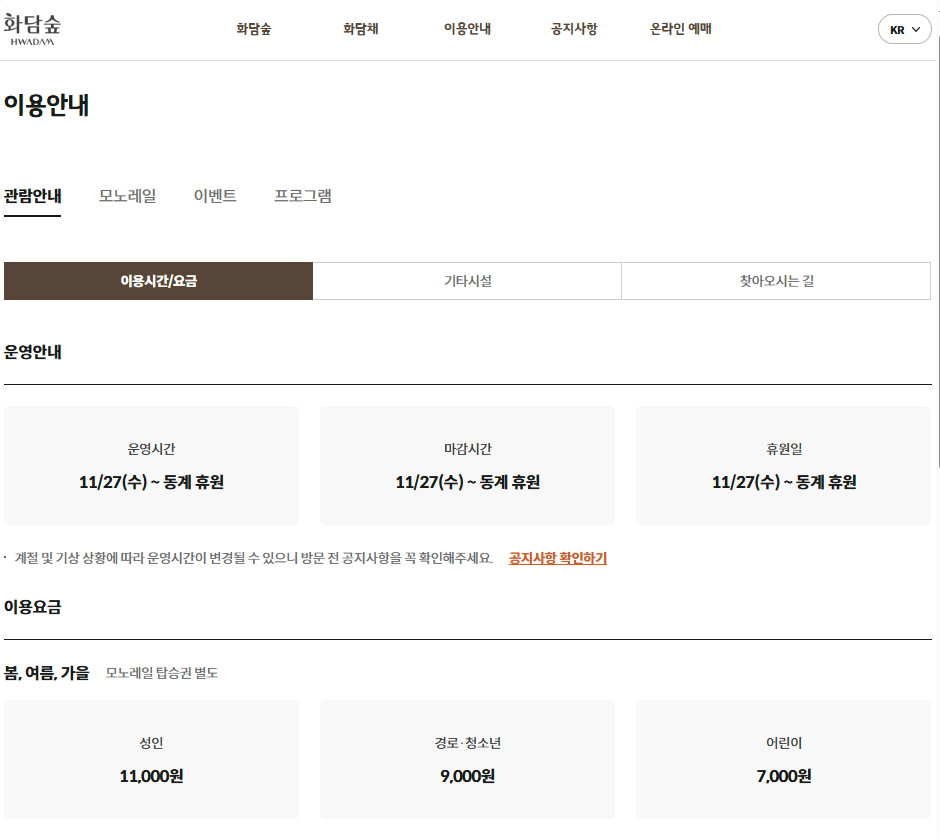Select the 찾아오시는 길 section button
This screenshot has width=940, height=839.
(776, 280)
